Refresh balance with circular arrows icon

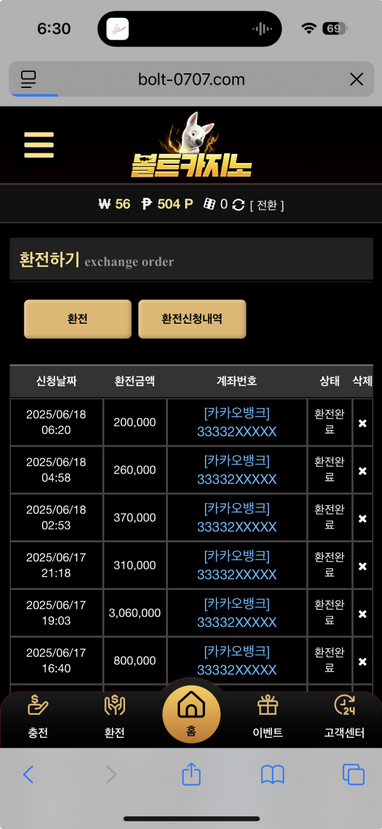tap(239, 205)
